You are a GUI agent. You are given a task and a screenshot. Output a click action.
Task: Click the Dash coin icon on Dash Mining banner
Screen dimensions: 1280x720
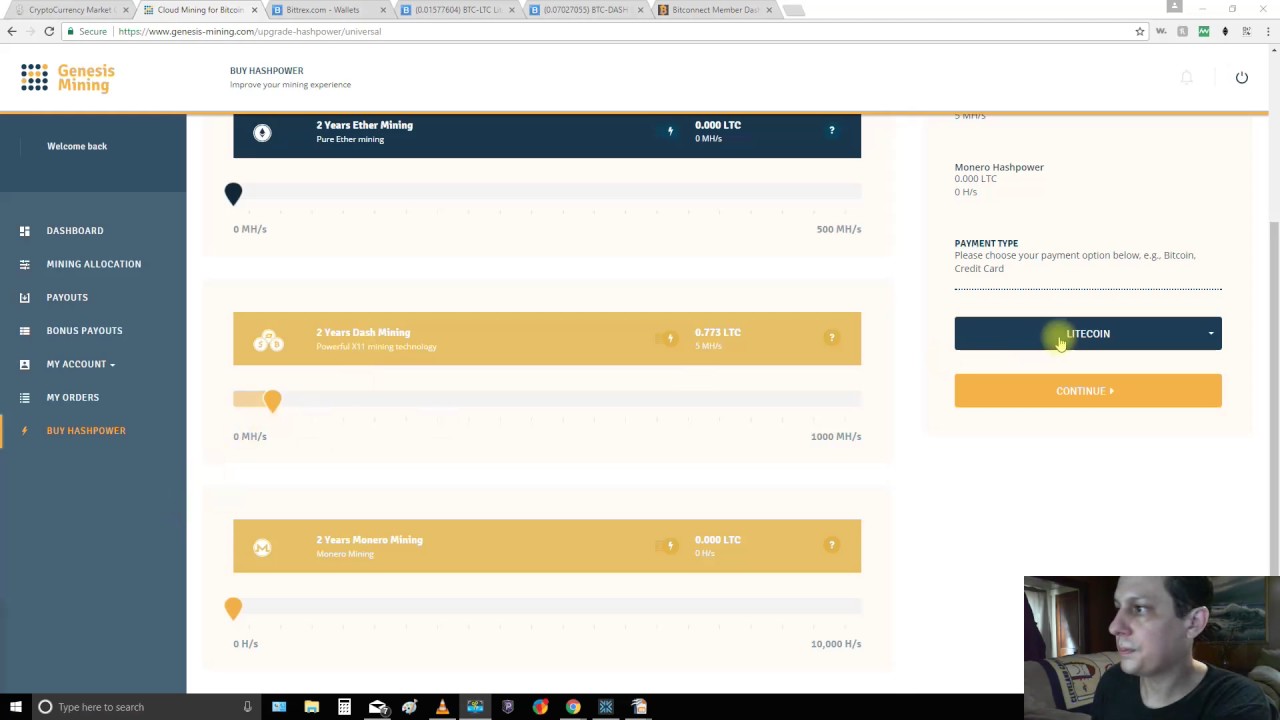(x=268, y=340)
